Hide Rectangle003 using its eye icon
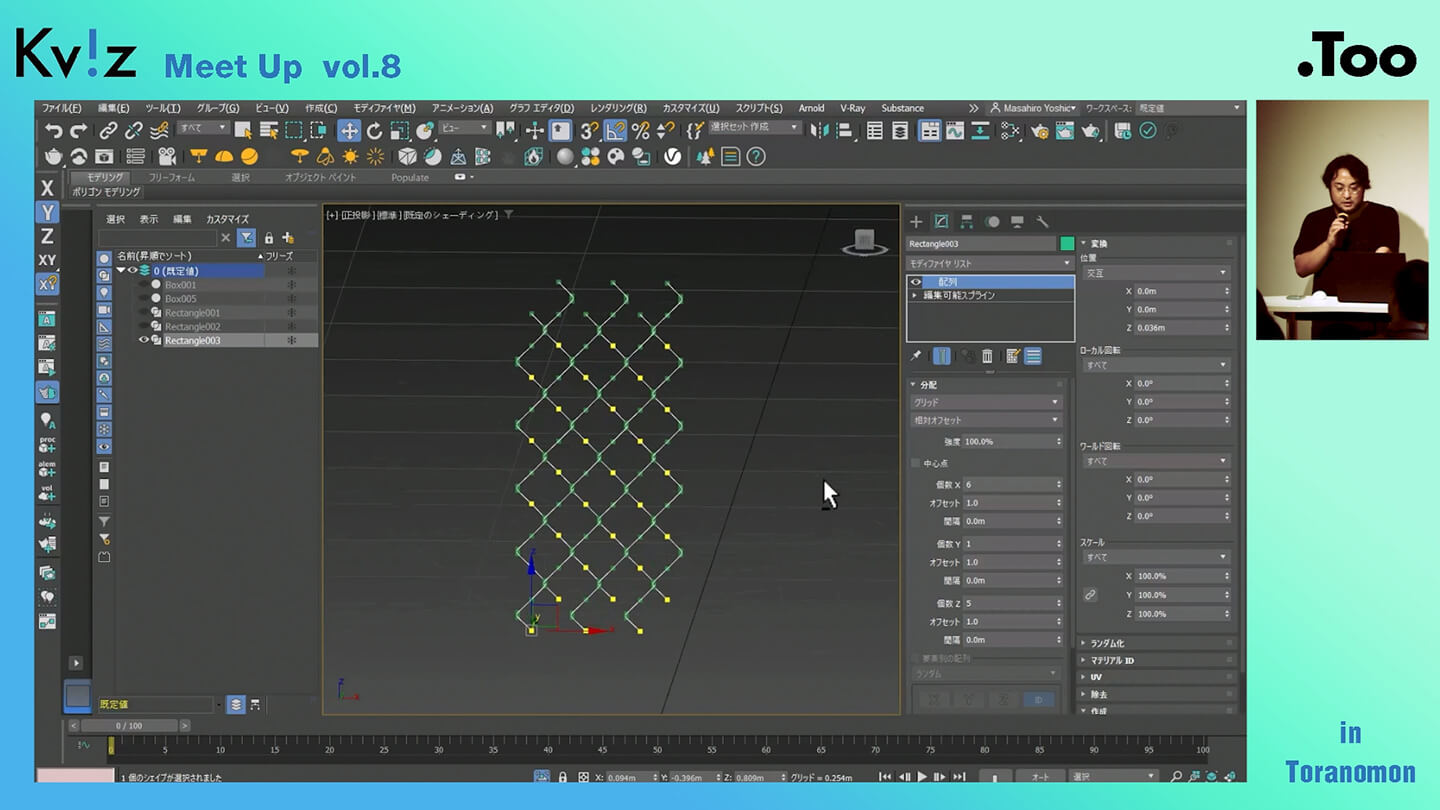Image resolution: width=1440 pixels, height=810 pixels. tap(144, 340)
